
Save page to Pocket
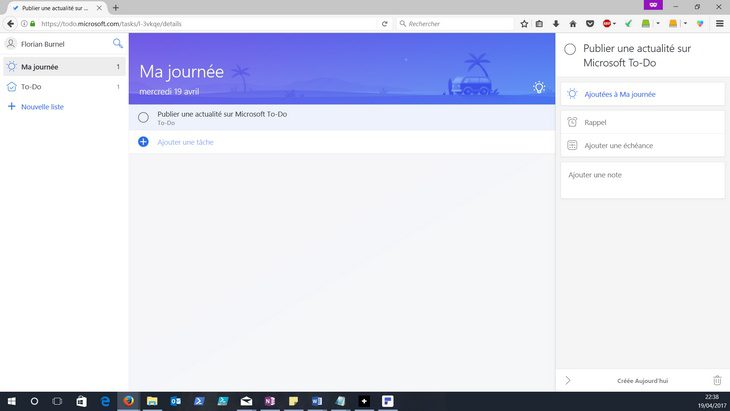590,24
